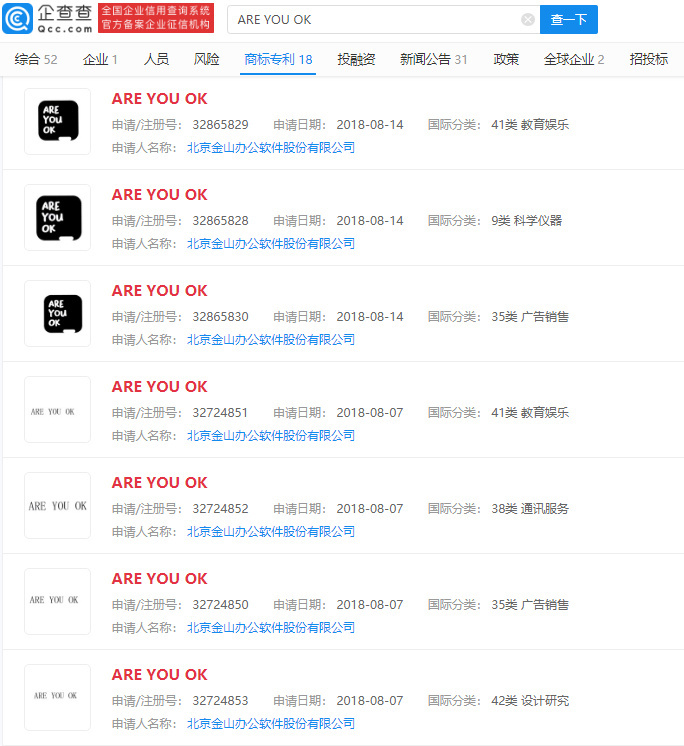
Task: Click applicant company link in row 32865830
Action: click(x=271, y=340)
